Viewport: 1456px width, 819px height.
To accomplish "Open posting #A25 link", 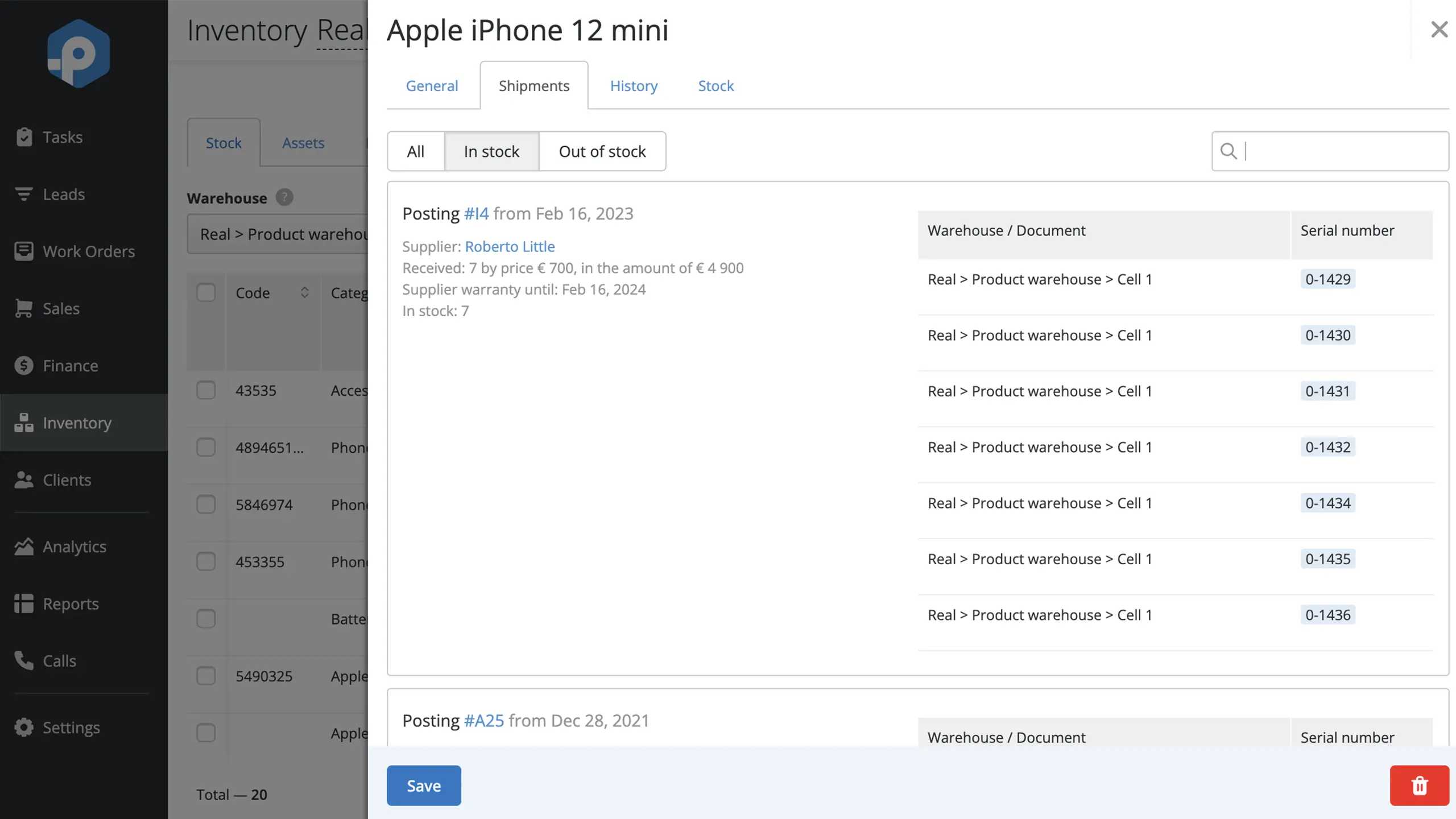I will pyautogui.click(x=484, y=721).
